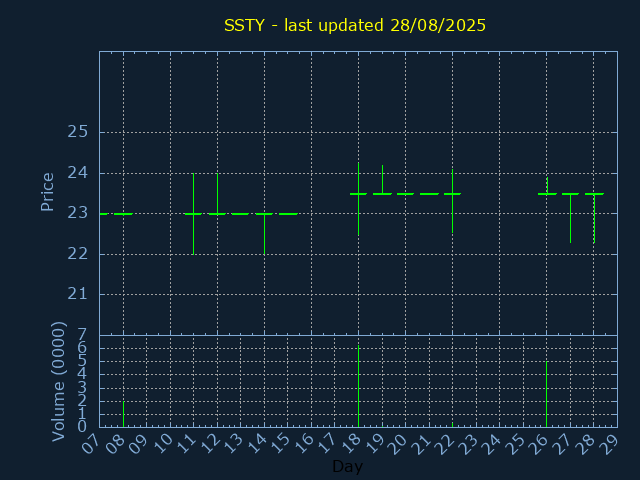Click day tick label 27
640x480 pixels.
[563, 443]
